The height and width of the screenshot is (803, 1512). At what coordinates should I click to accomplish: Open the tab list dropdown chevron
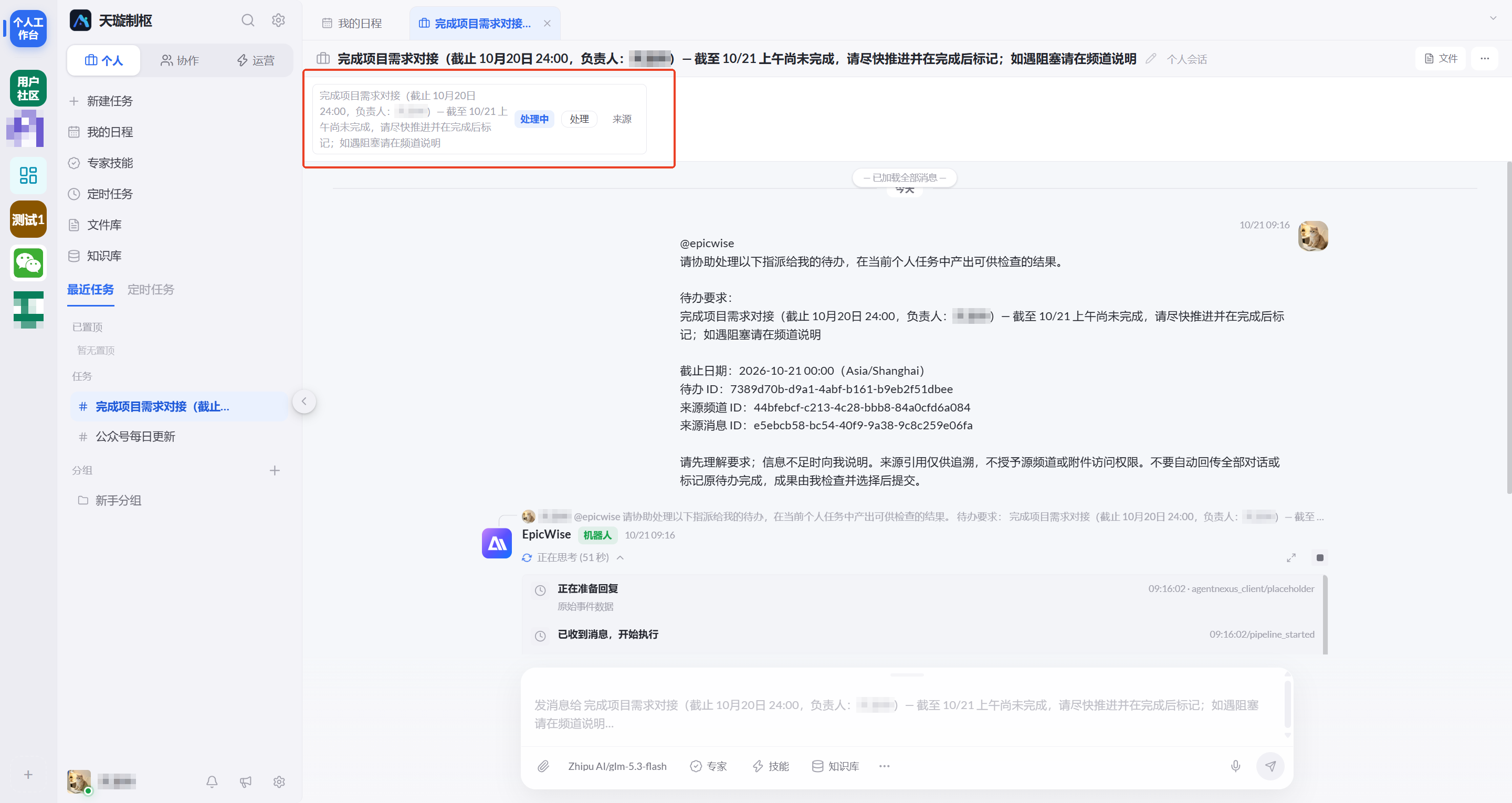point(1493,18)
